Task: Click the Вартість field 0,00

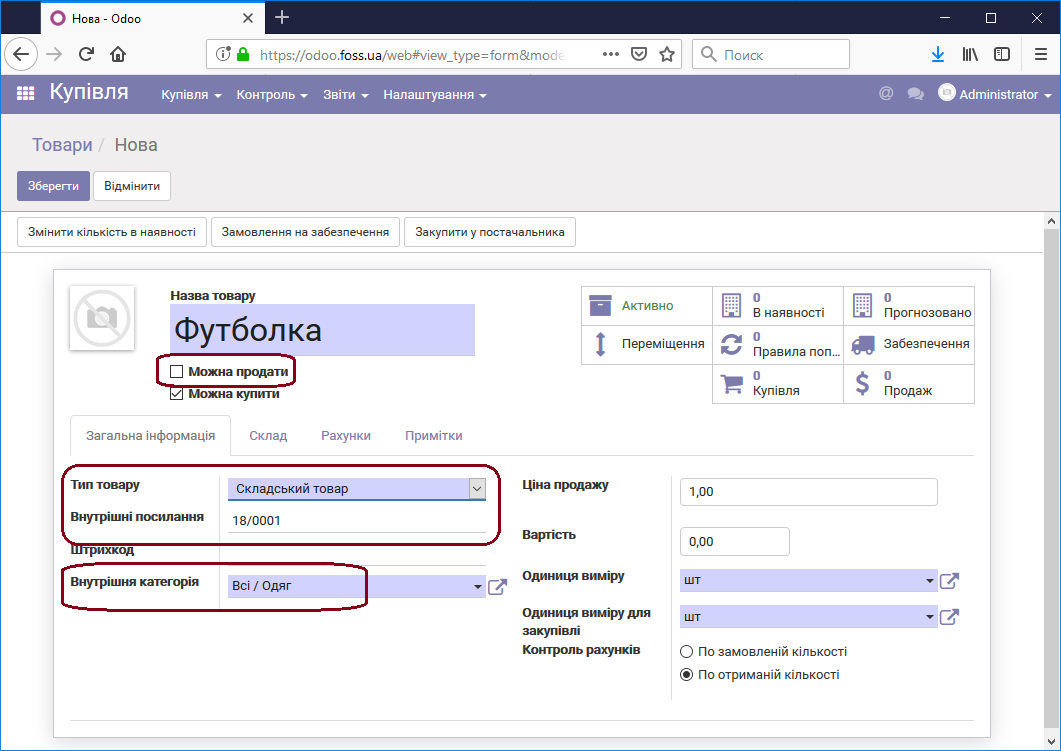Action: [735, 541]
